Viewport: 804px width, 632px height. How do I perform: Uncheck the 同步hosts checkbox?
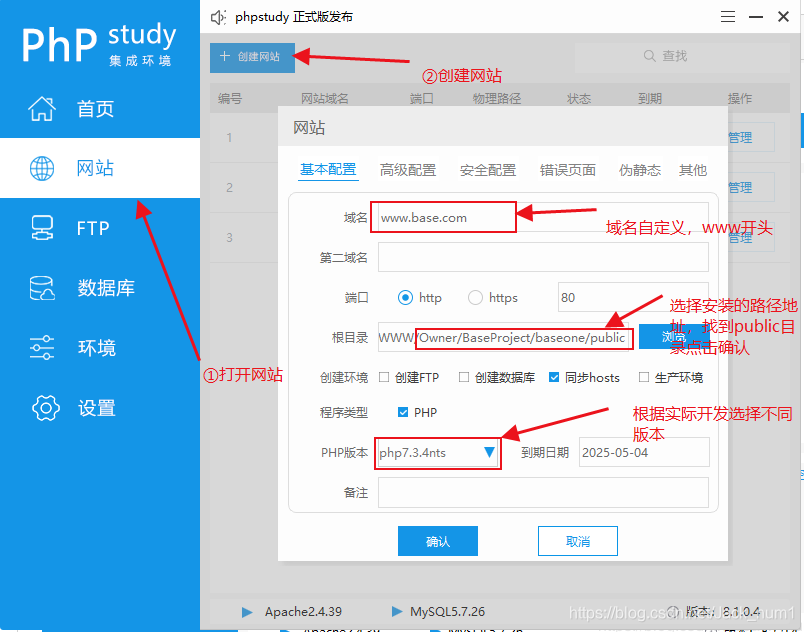[x=554, y=377]
